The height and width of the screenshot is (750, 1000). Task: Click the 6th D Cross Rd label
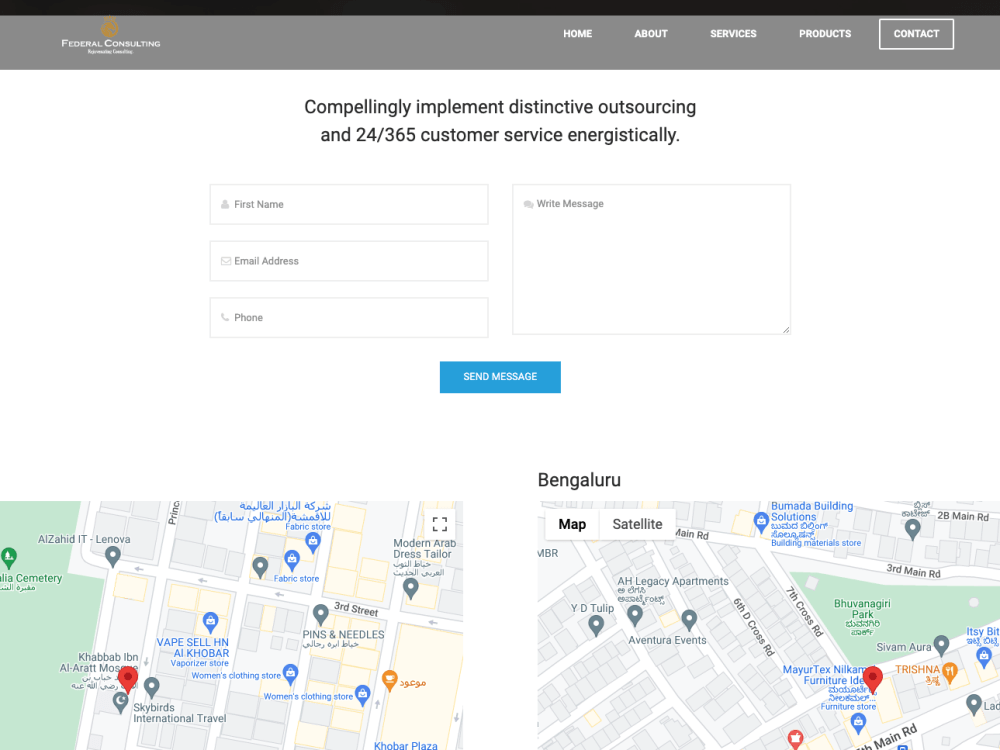coord(753,628)
